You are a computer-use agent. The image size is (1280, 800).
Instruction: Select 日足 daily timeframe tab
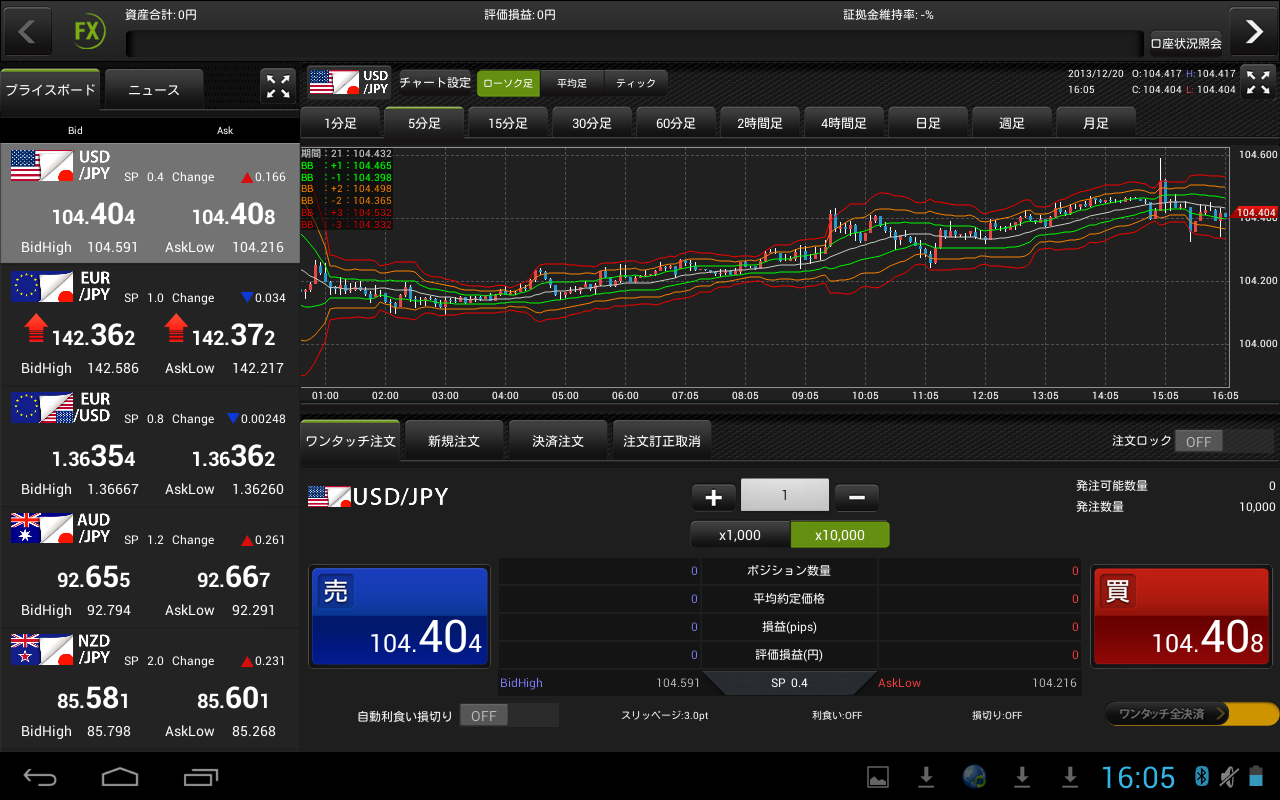[x=928, y=123]
